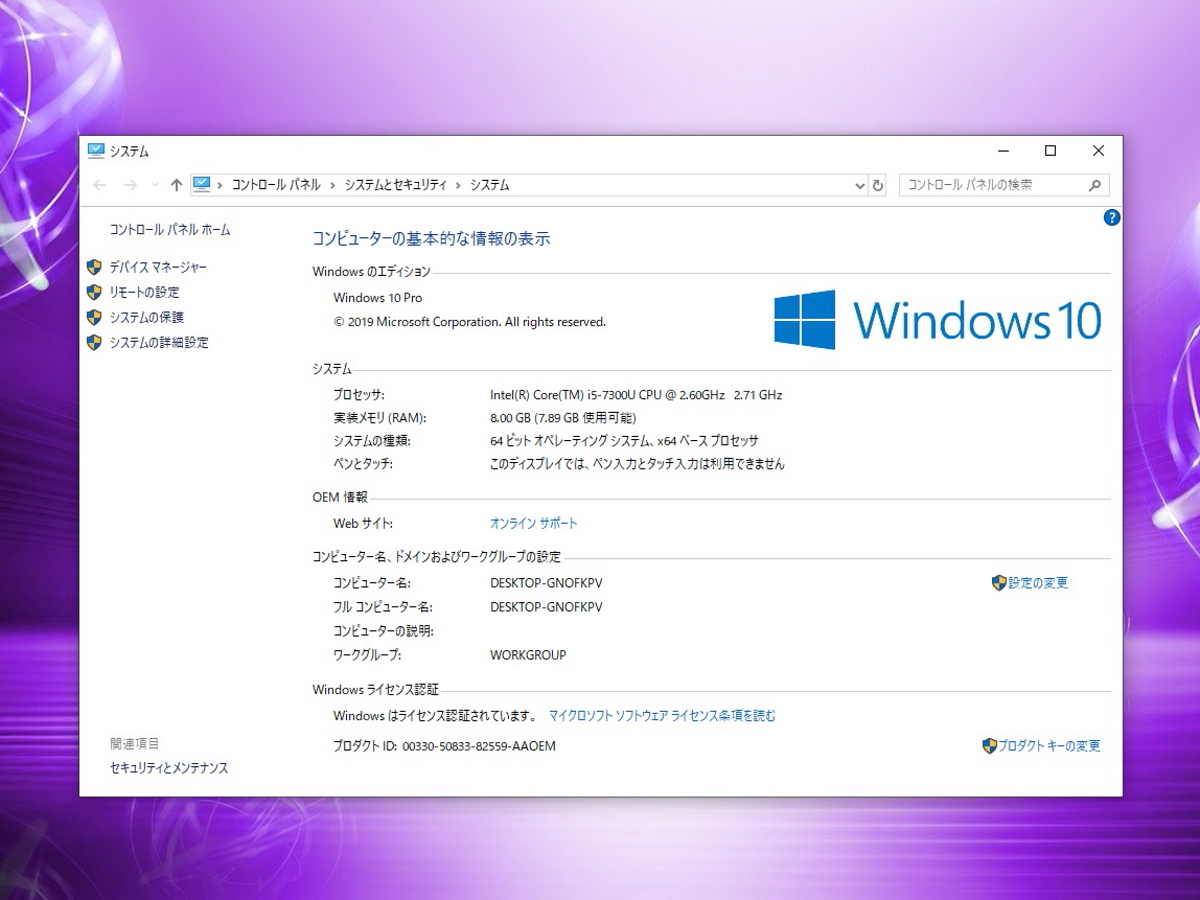
Task: Open オンライン サポート link
Action: [534, 523]
